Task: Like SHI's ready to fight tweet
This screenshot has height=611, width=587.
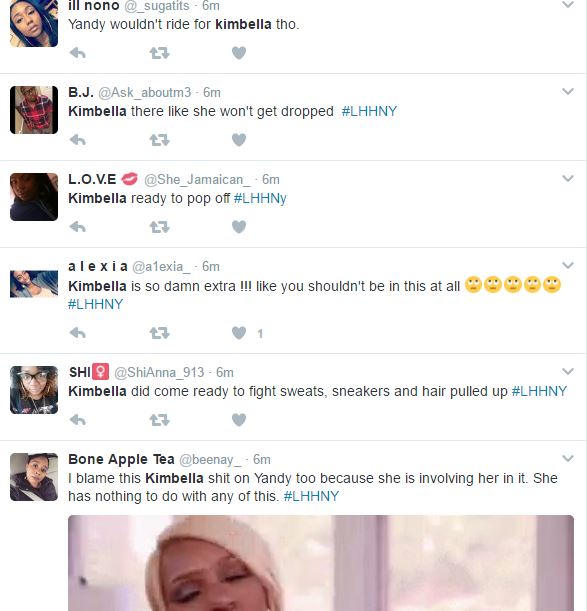Action: click(x=239, y=420)
